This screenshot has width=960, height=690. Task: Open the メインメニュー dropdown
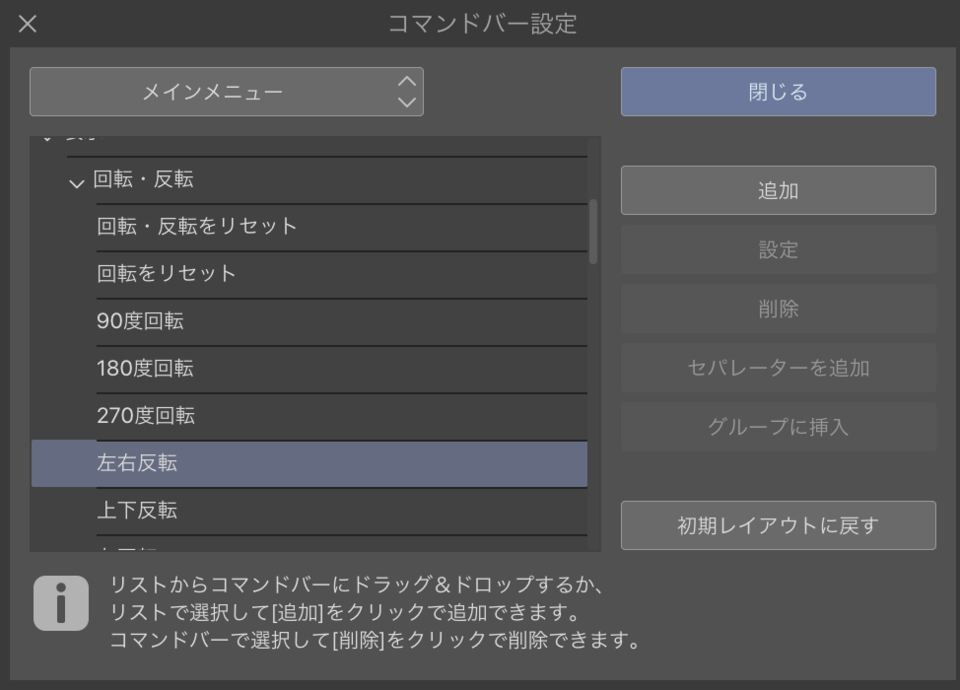click(227, 92)
